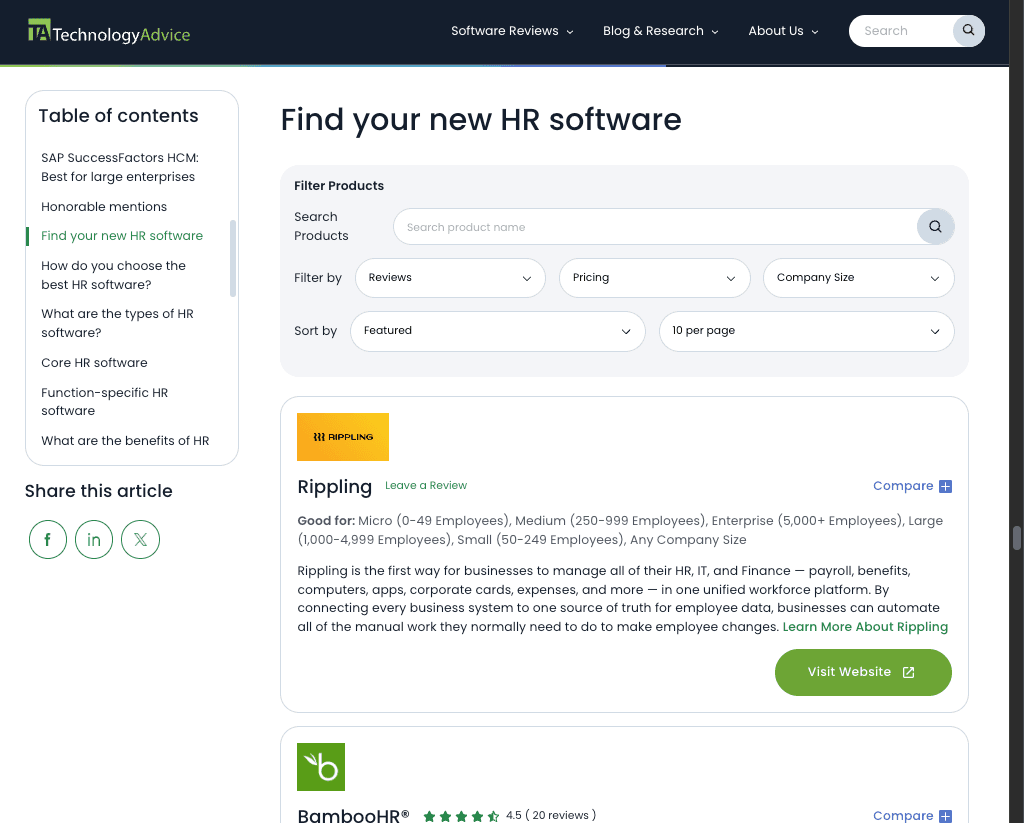This screenshot has height=823, width=1024.
Task: Click the page vertical scrollbar thumb
Action: click(x=1016, y=538)
